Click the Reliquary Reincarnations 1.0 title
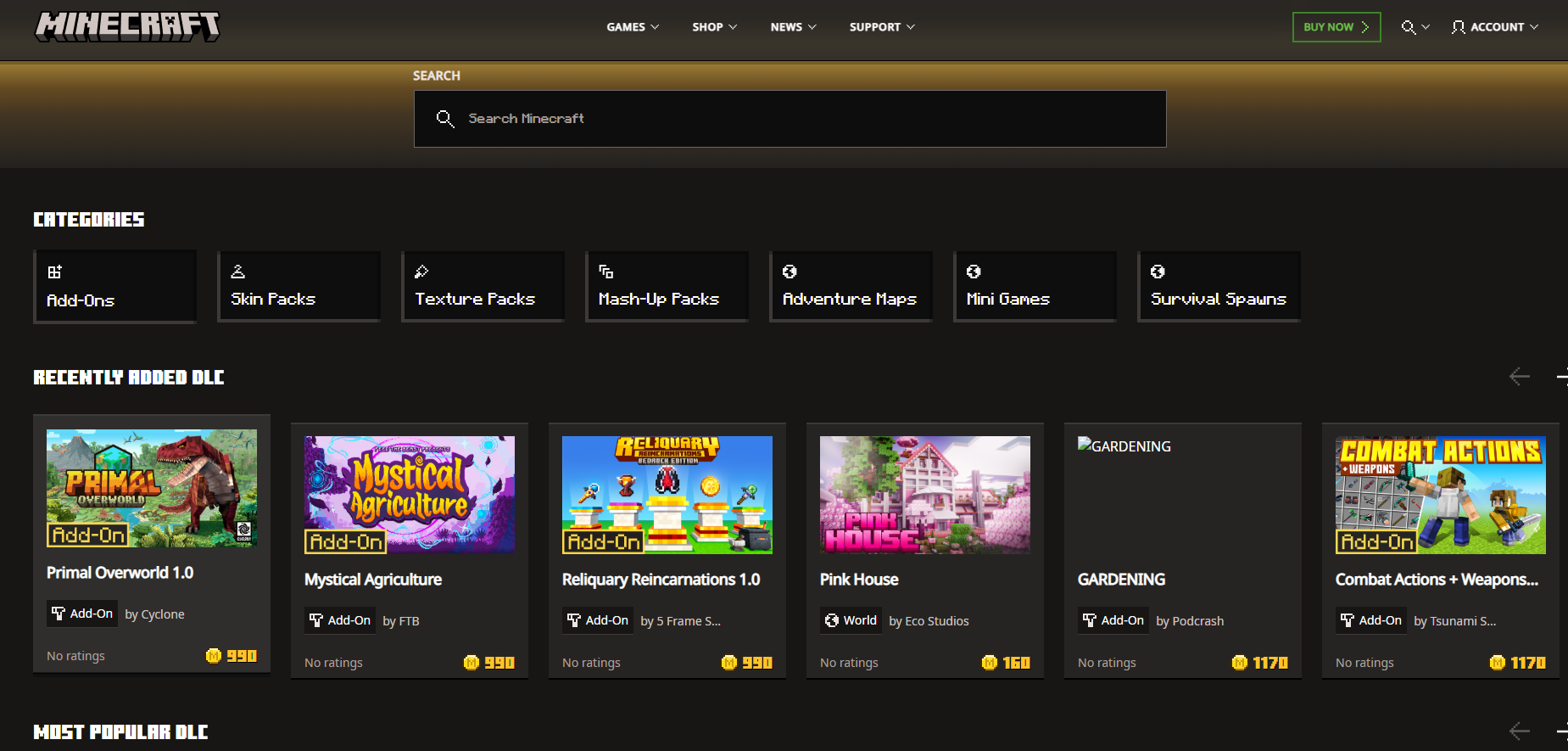 (661, 580)
